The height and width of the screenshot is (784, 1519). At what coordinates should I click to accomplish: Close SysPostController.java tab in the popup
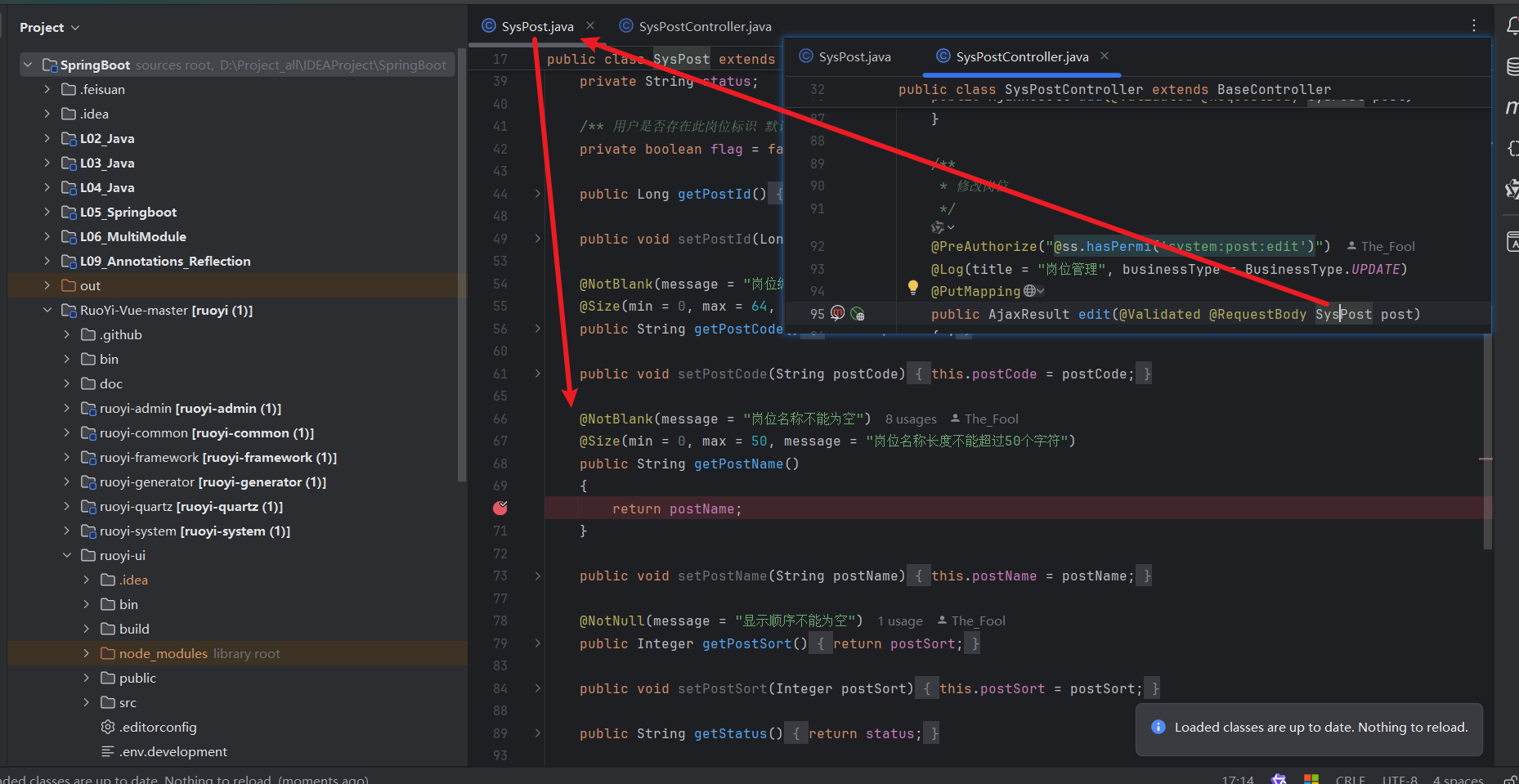click(x=1105, y=56)
